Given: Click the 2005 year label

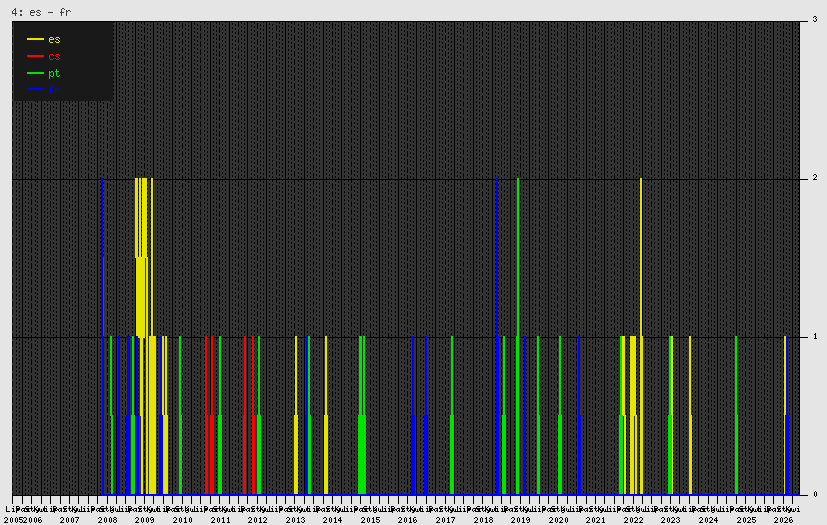Looking at the screenshot, I should point(13,520).
